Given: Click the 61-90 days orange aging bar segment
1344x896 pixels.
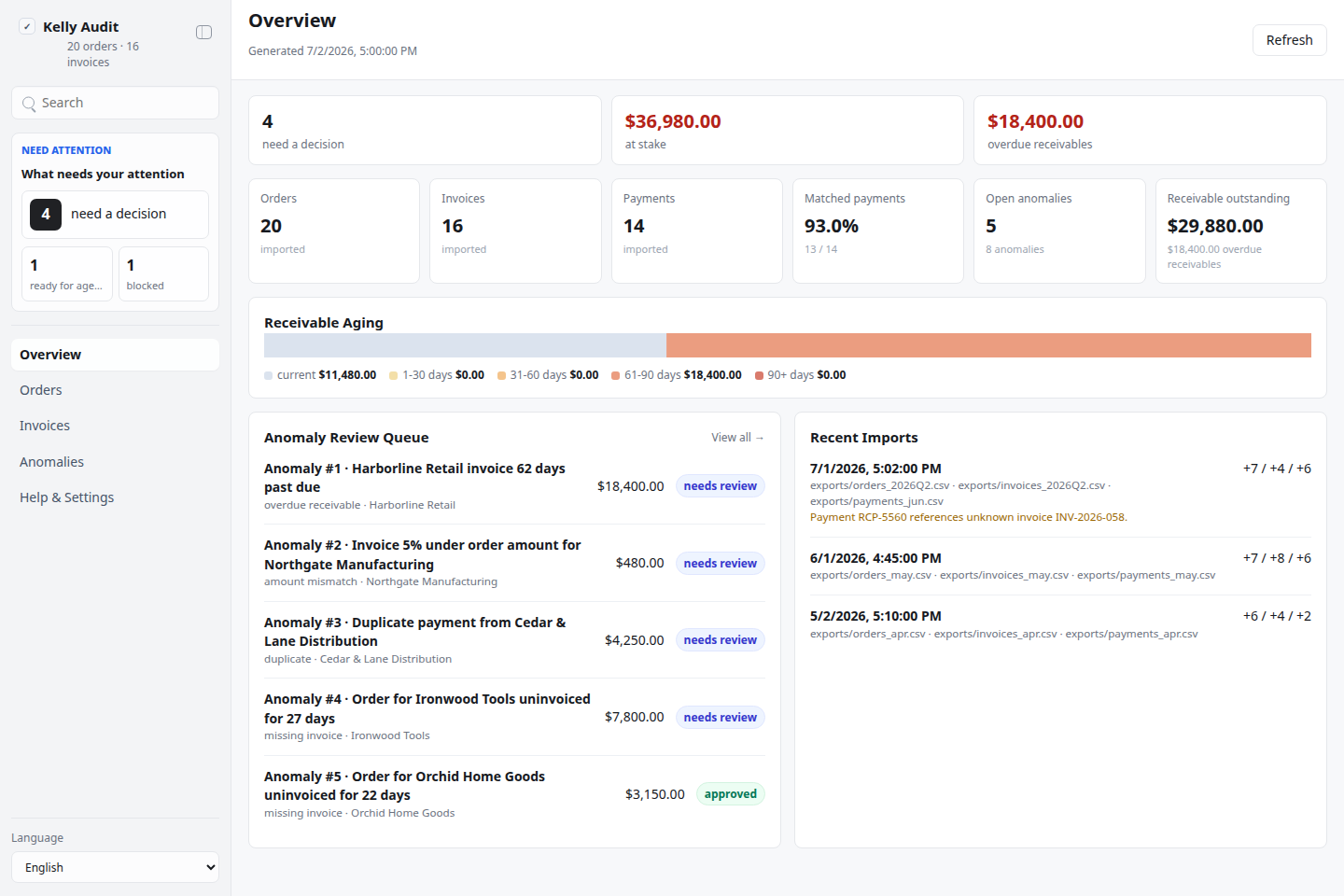Looking at the screenshot, I should coord(988,345).
